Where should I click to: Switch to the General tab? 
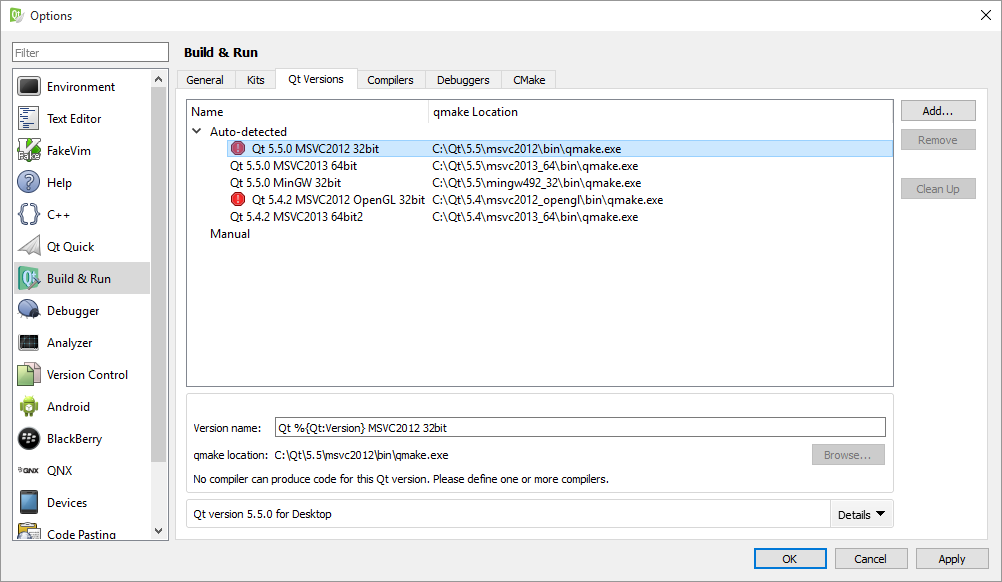pos(205,80)
